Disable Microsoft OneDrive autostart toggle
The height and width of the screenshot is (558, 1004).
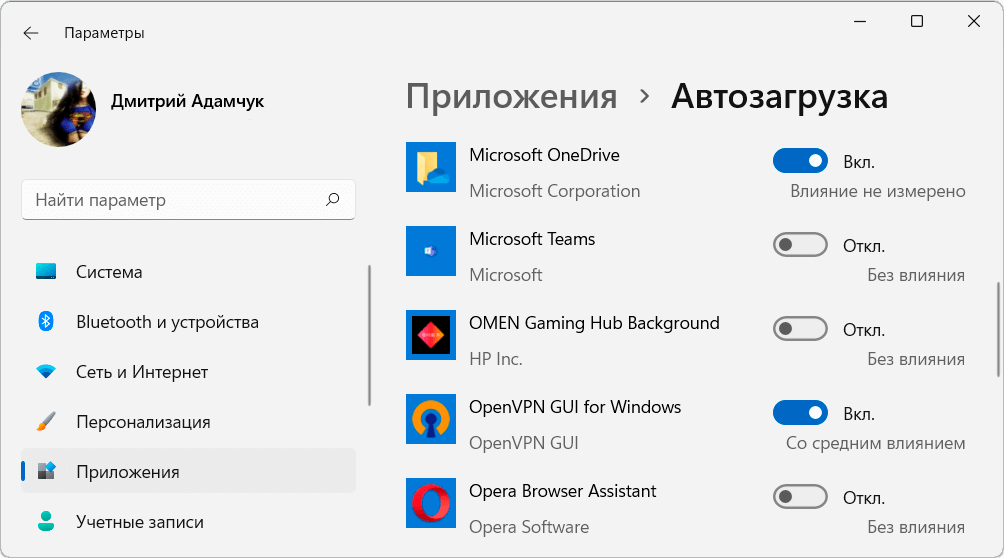(800, 161)
